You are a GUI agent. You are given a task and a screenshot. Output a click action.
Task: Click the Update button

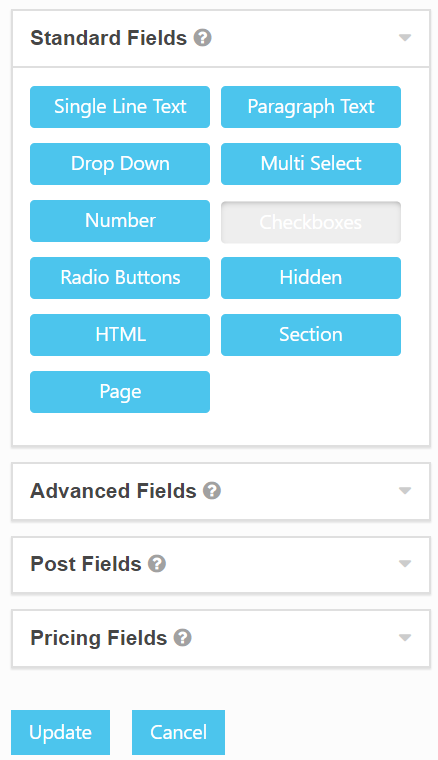[x=61, y=732]
